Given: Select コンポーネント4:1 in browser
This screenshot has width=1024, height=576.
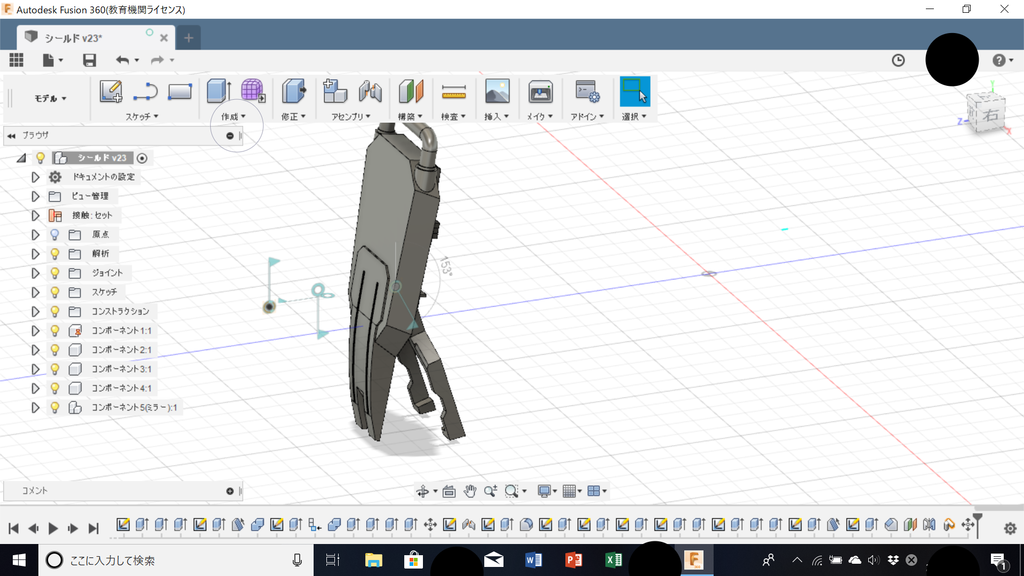Looking at the screenshot, I should tap(121, 388).
